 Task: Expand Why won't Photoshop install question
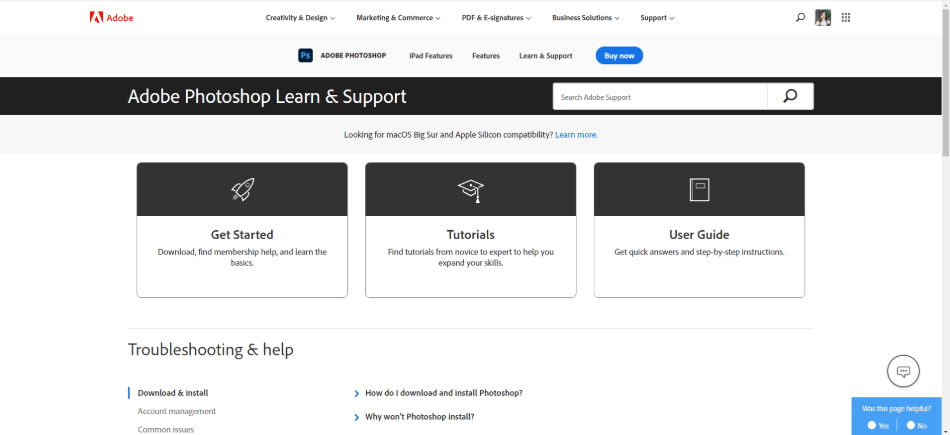point(414,417)
